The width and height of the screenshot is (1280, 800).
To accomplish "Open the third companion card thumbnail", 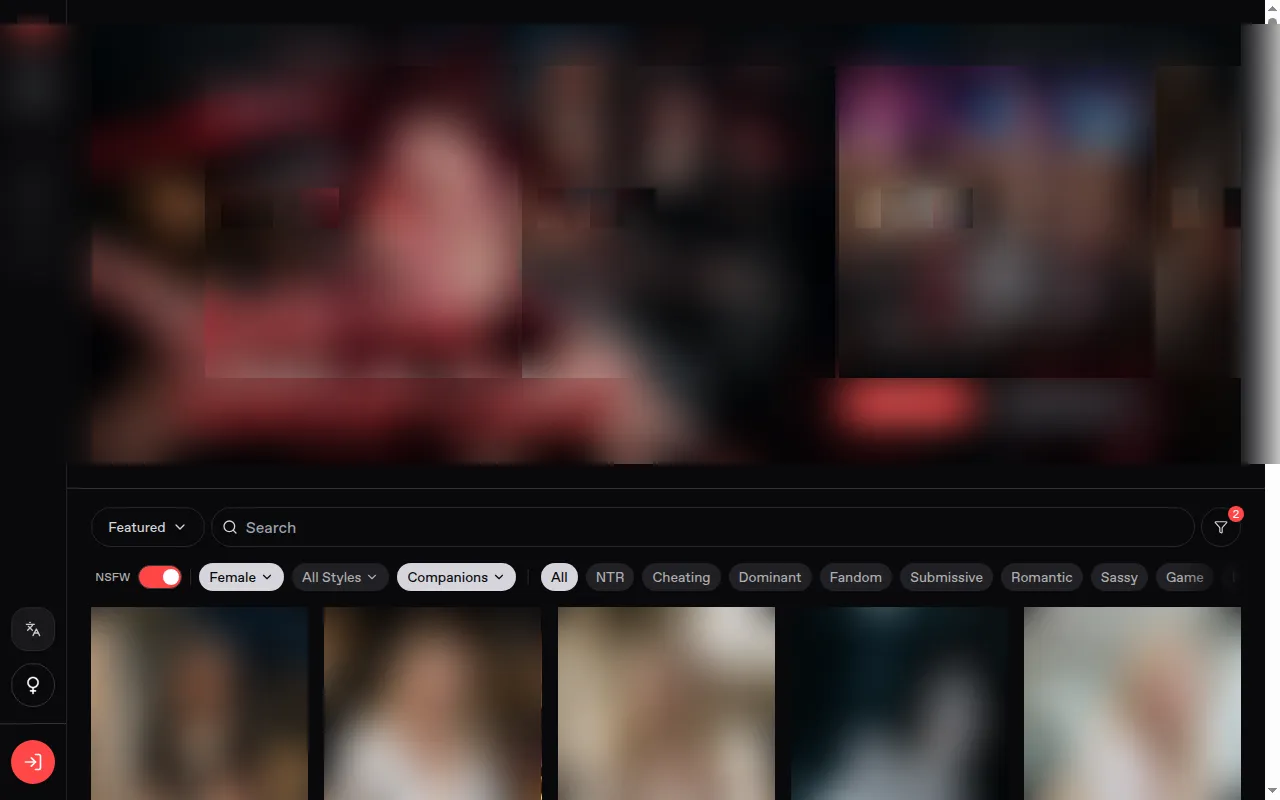I will point(666,703).
